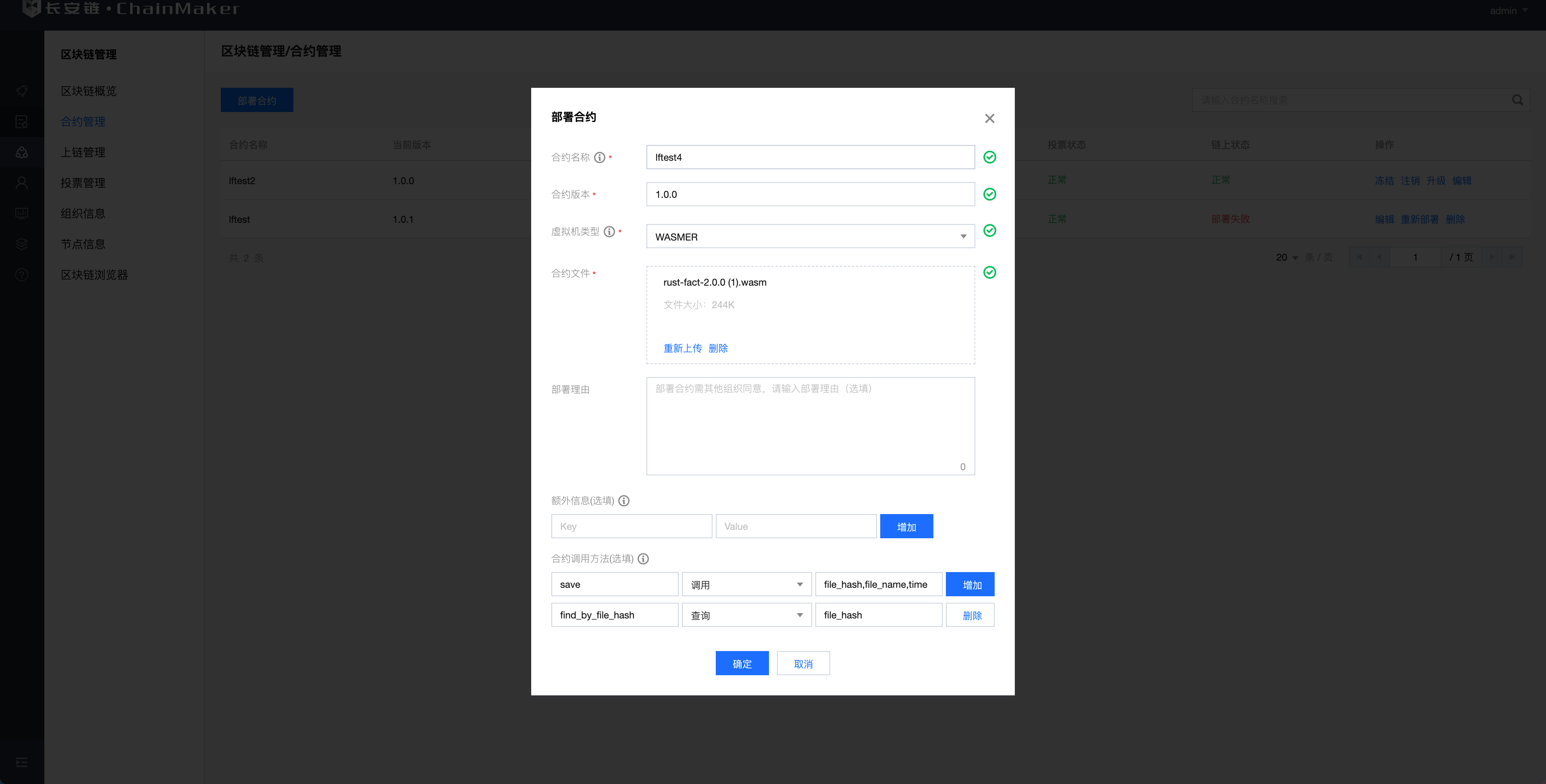
Task: Open 区块链浏览器 from sidebar menu
Action: (x=94, y=275)
